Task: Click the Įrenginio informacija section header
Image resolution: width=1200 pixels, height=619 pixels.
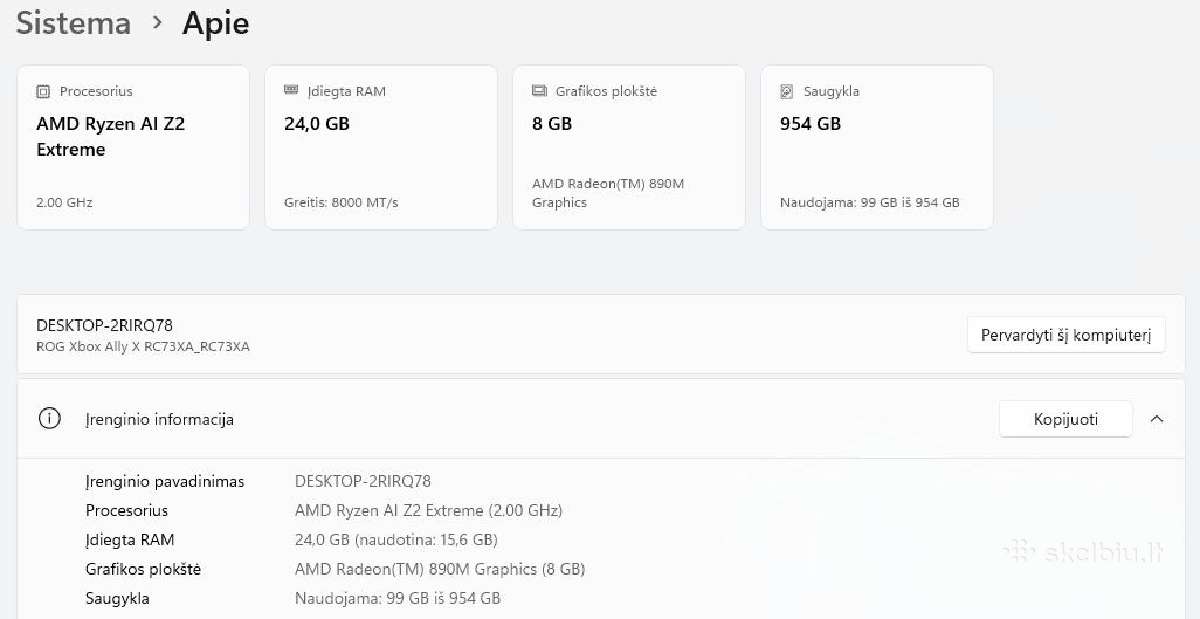Action: [601, 419]
